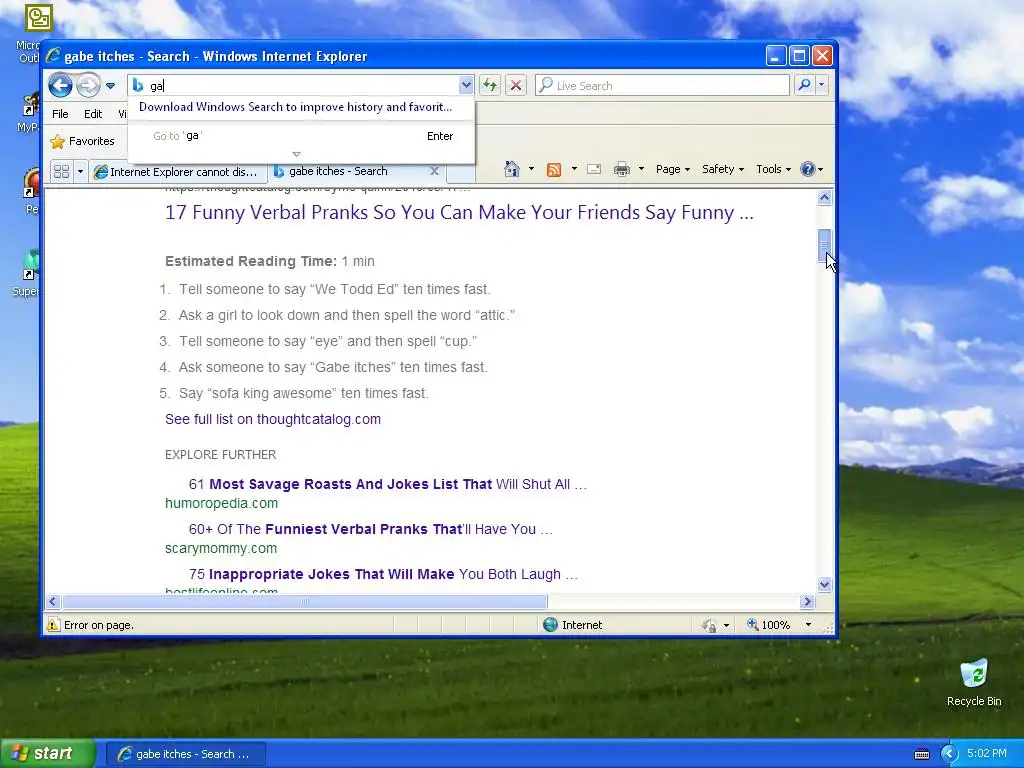Expand hidden system tray icons arrow
The height and width of the screenshot is (768, 1024).
949,754
